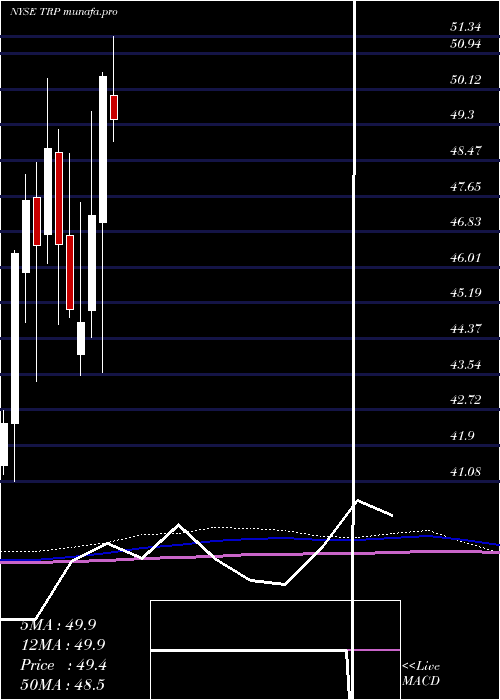Click the 48.47 price axis label

tap(466, 150)
